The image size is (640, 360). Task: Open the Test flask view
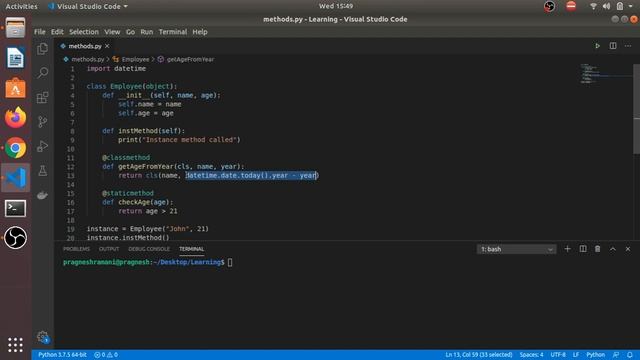pyautogui.click(x=42, y=171)
